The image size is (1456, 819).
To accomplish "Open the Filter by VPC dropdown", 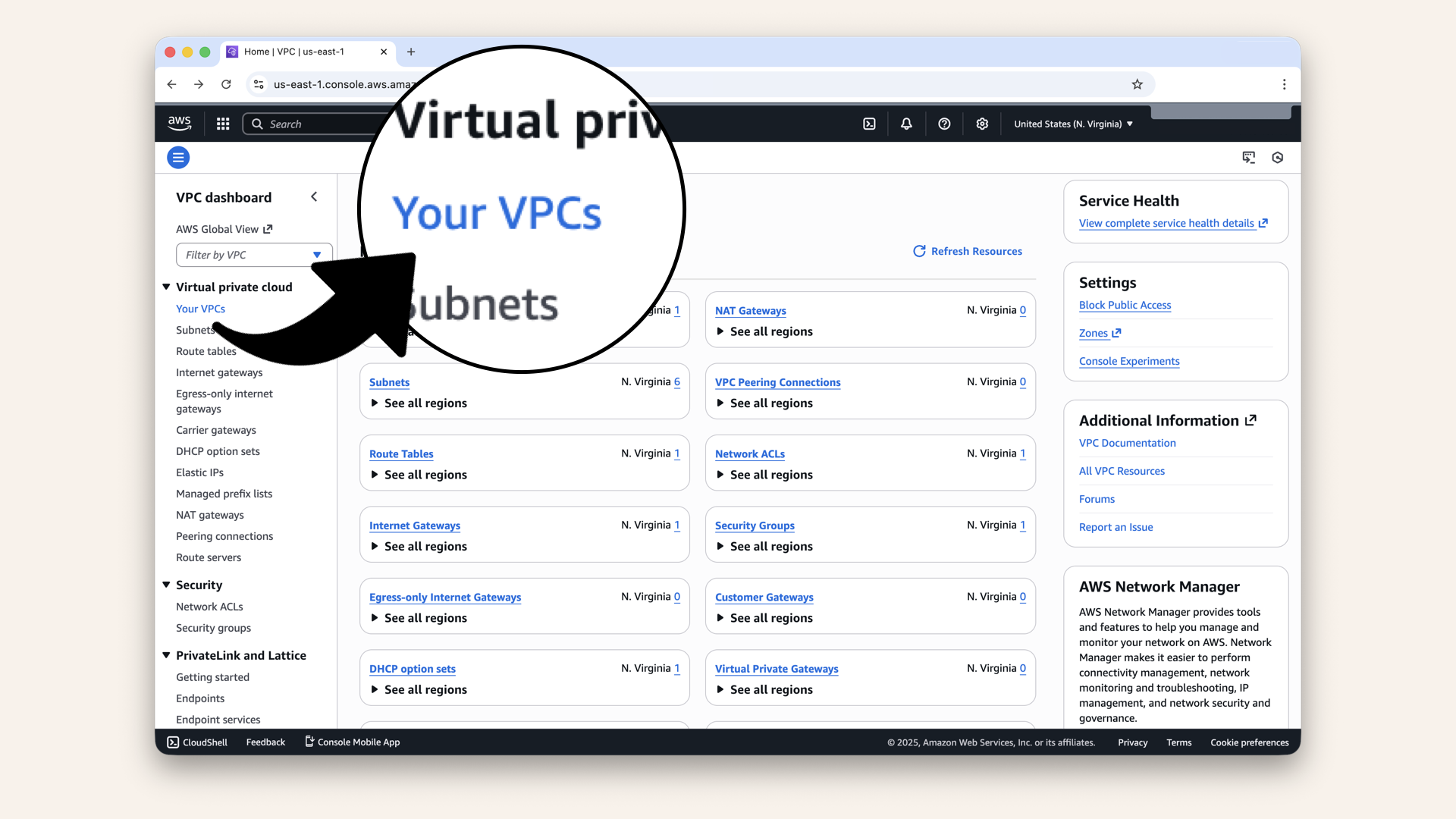I will pyautogui.click(x=316, y=255).
